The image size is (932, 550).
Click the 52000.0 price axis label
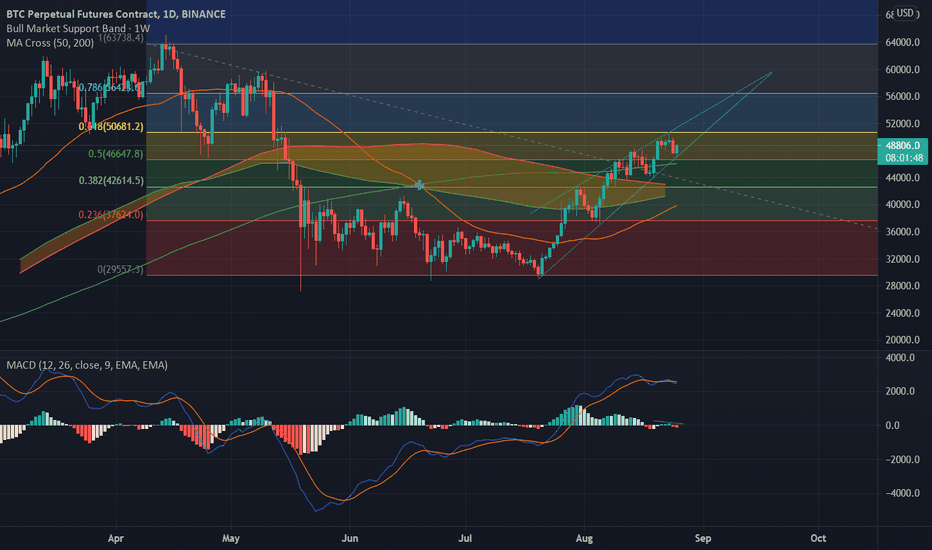click(x=902, y=124)
